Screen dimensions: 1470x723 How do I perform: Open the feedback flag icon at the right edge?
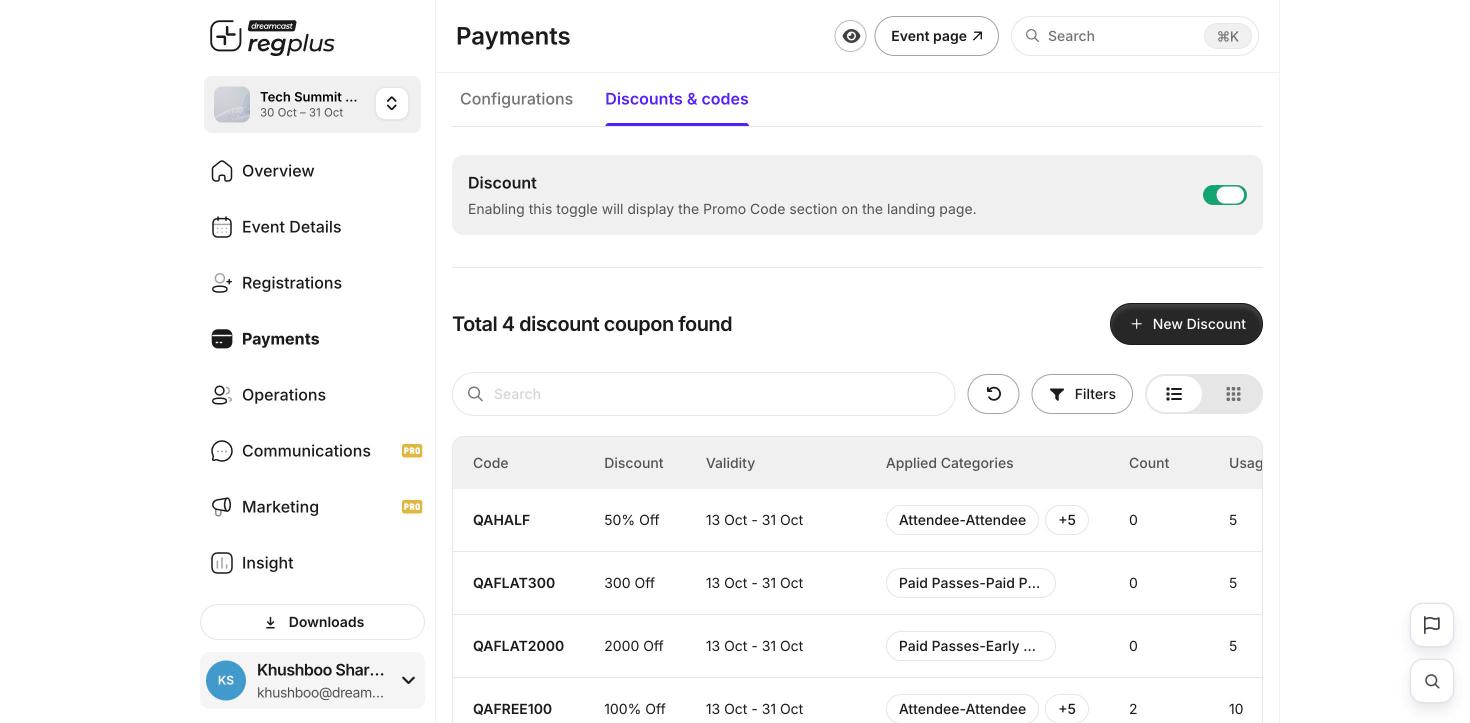[x=1432, y=625]
